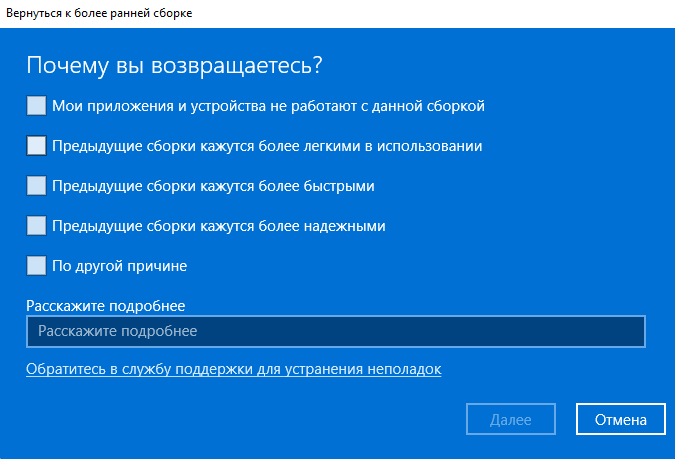Viewport: 675px width, 459px height.
Task: Click the 'По другой причине' label text
Action: point(120,266)
